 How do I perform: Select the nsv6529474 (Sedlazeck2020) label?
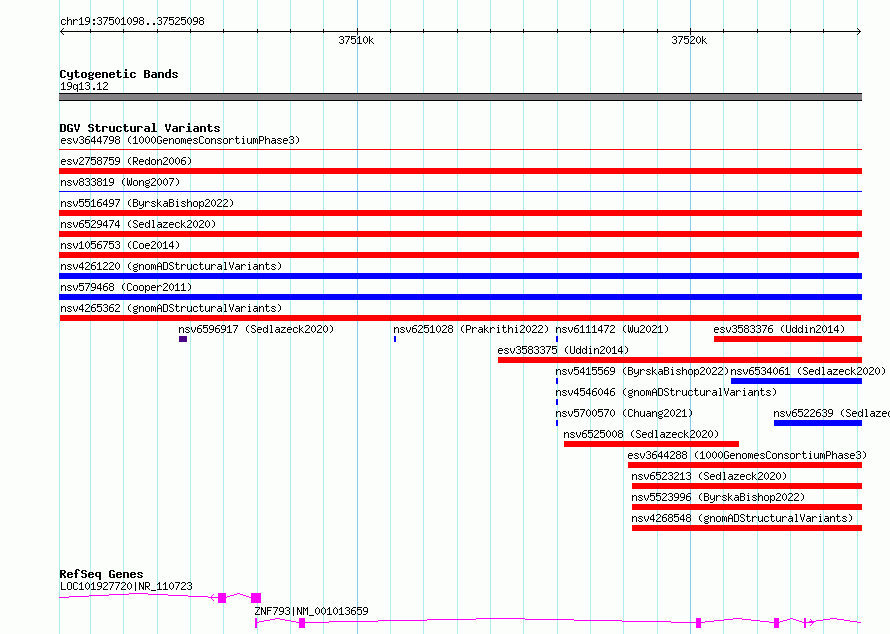(x=138, y=224)
